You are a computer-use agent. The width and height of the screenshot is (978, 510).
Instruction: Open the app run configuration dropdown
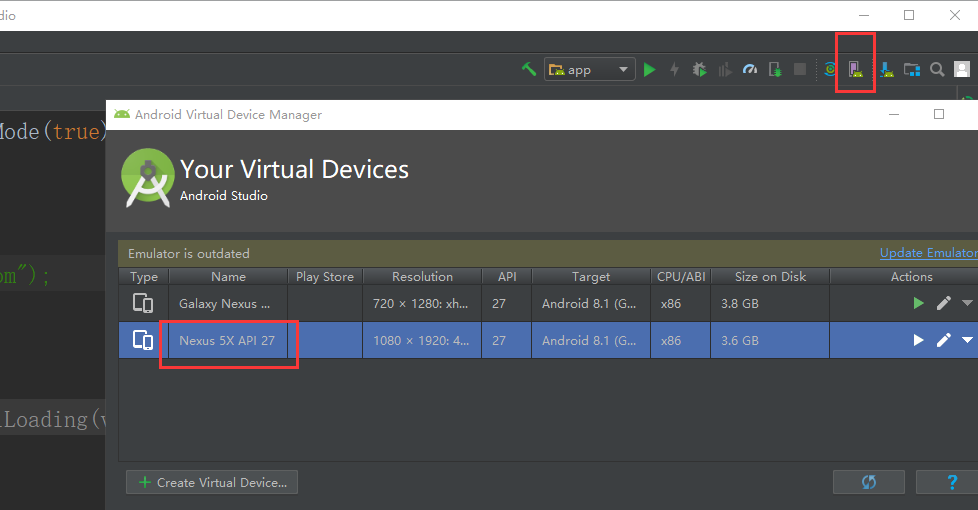(x=589, y=69)
